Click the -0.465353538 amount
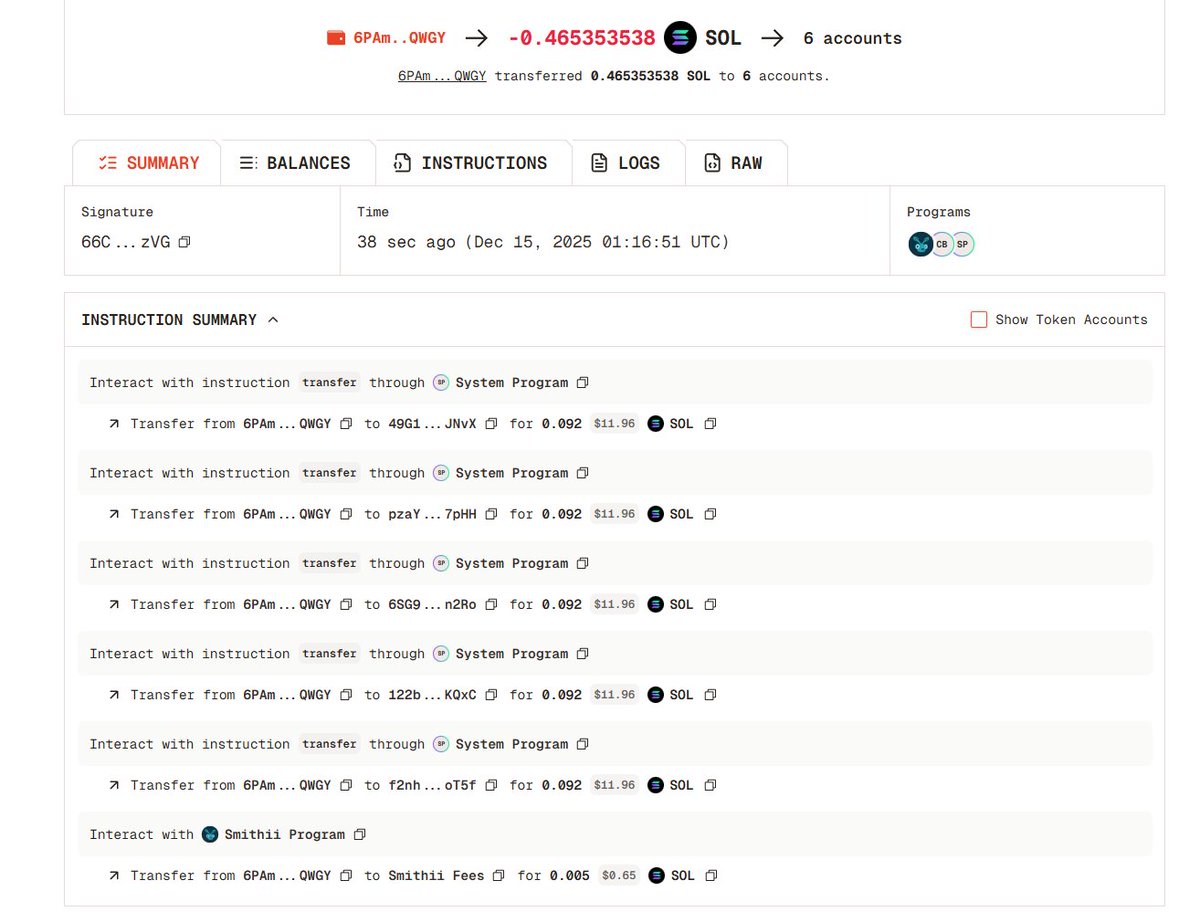Screen dimensions: 1200x912 tap(581, 38)
